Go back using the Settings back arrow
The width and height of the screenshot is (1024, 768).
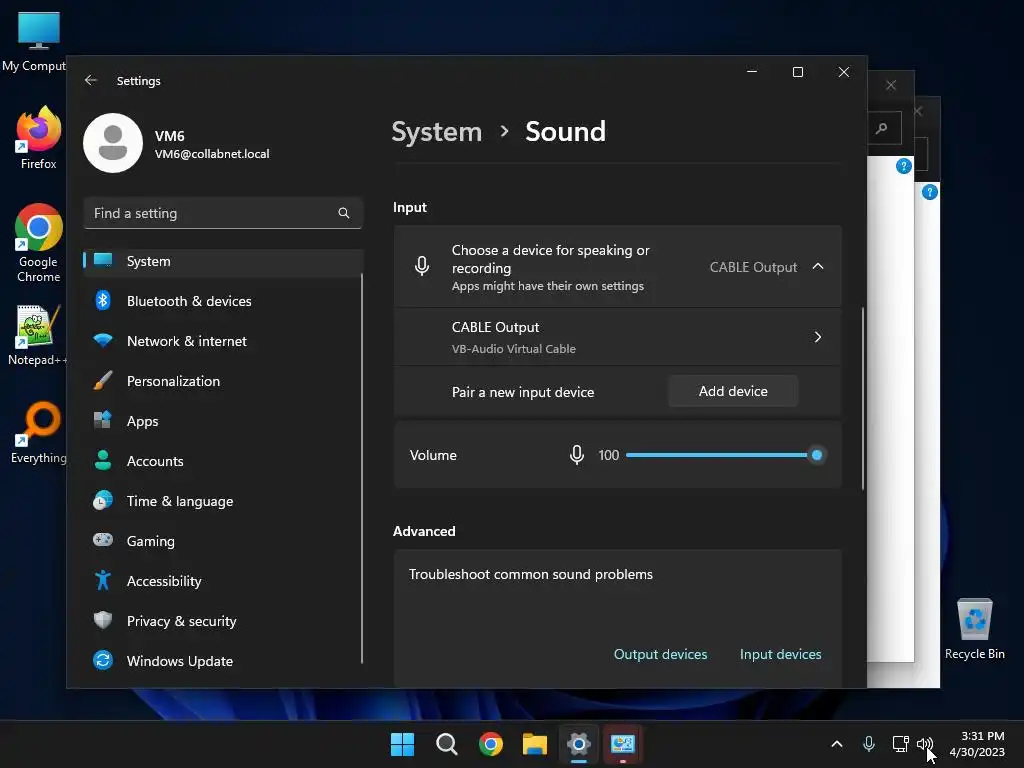click(x=90, y=80)
